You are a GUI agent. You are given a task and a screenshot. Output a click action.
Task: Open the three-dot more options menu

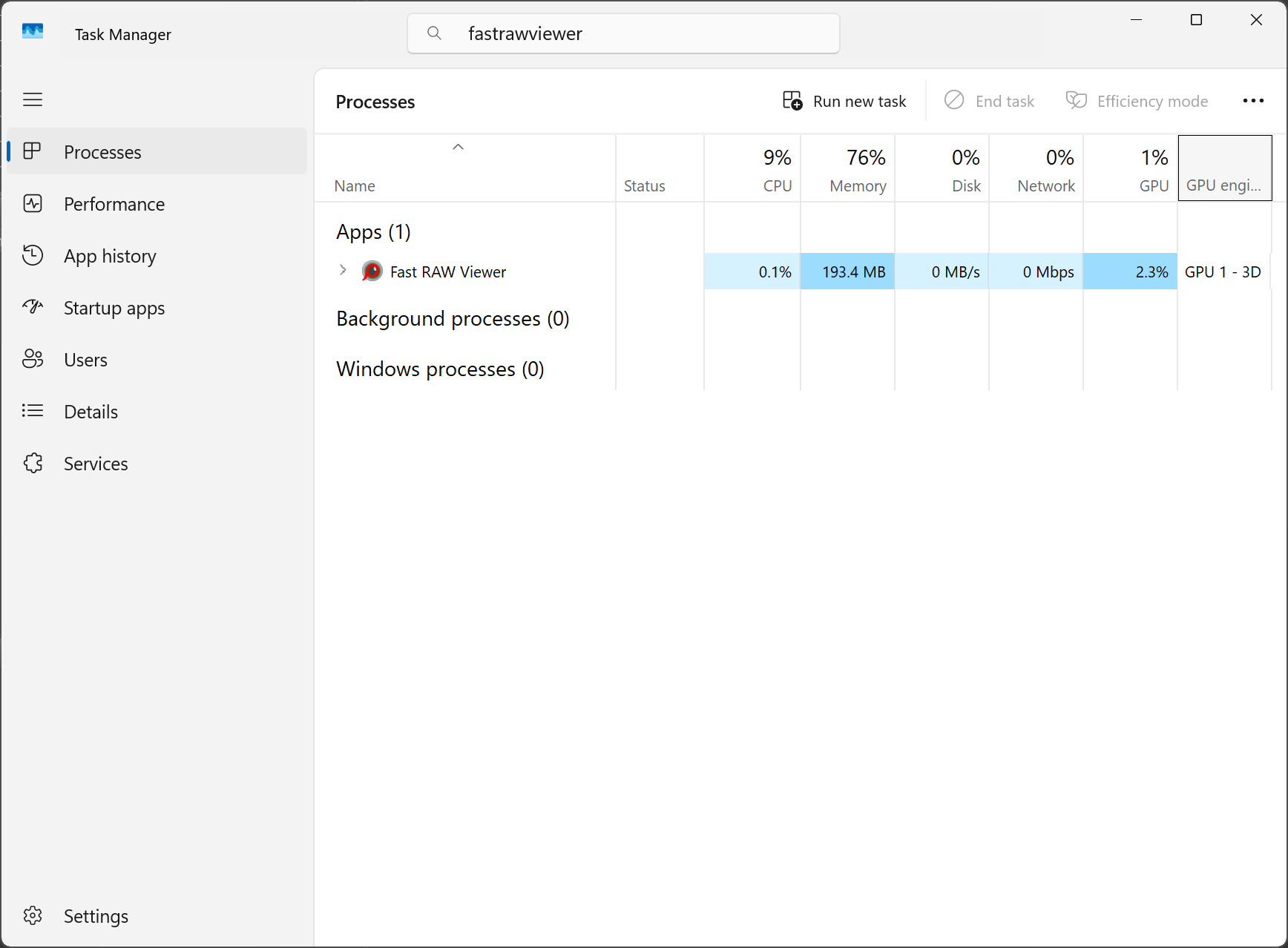pos(1253,101)
